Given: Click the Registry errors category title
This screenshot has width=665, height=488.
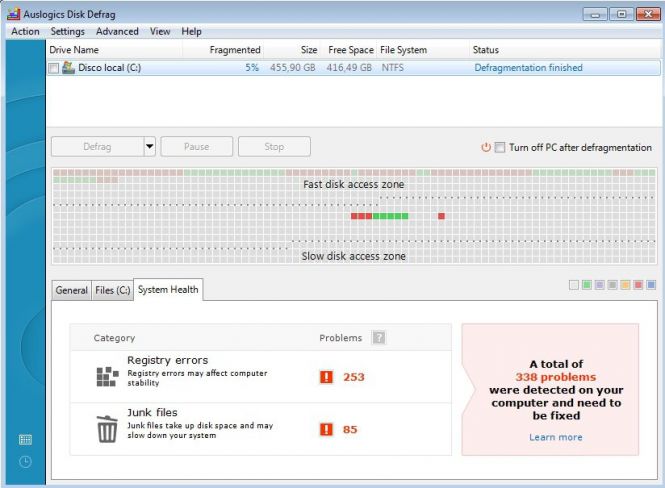Looking at the screenshot, I should click(168, 360).
